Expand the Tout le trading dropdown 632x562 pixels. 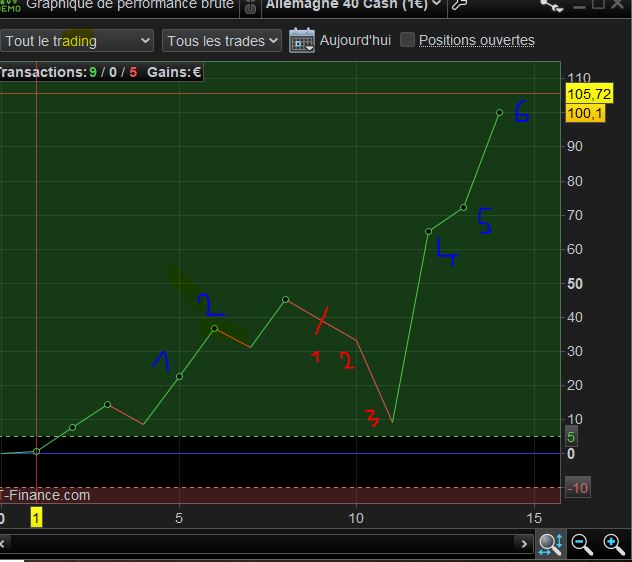click(77, 41)
